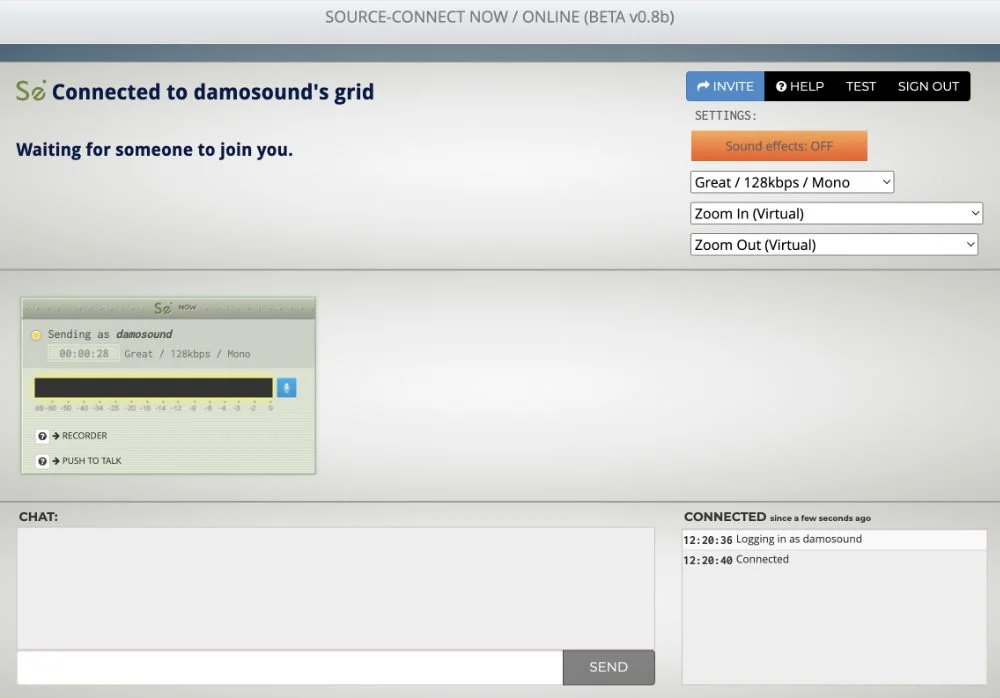Screen dimensions: 1000x698
Task: Open the Zoom In (Virtual) input dropdown
Action: pos(836,214)
